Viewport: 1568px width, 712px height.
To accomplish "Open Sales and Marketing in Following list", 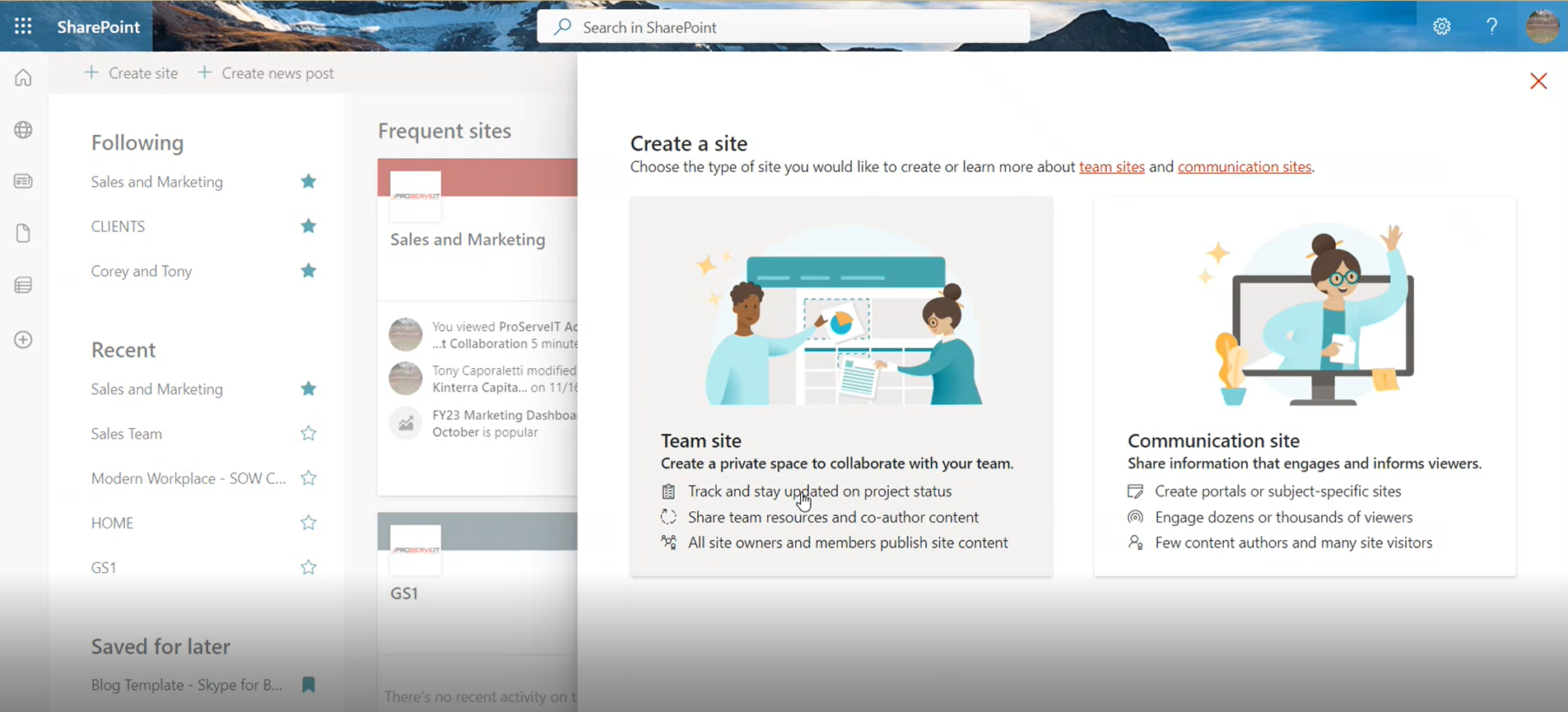I will [157, 182].
